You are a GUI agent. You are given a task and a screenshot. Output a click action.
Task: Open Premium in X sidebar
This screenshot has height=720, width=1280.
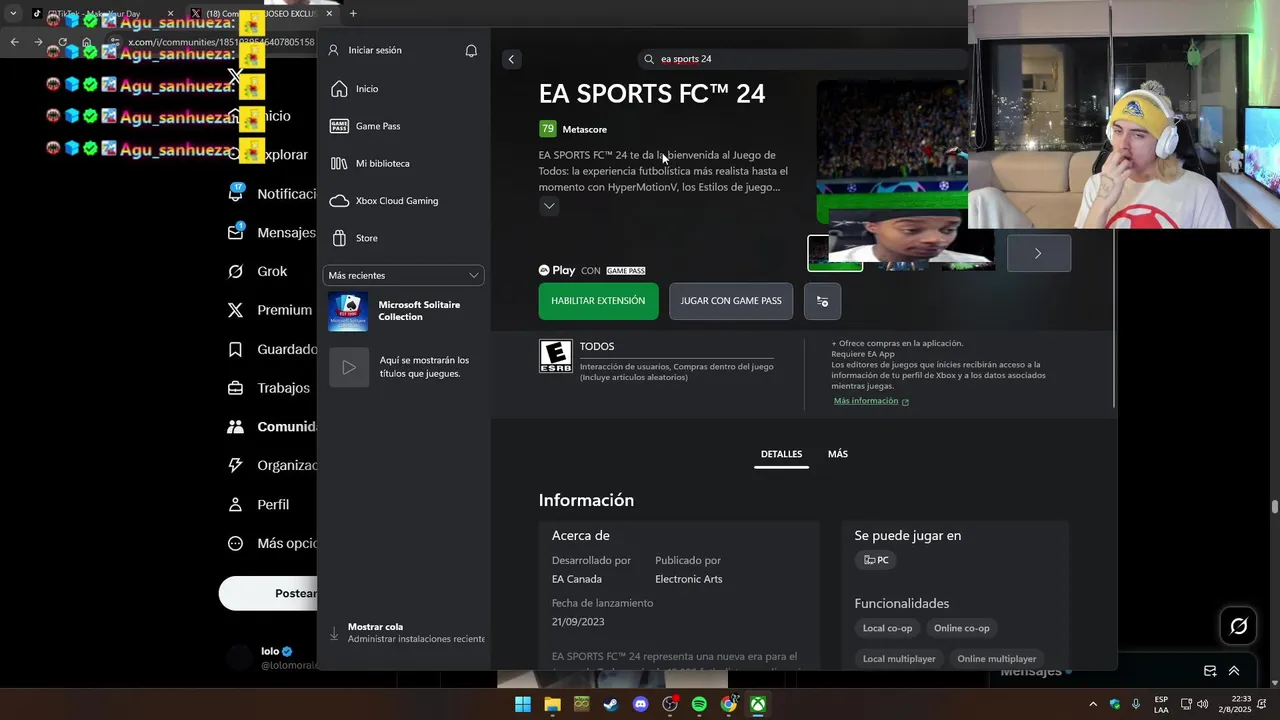270,310
